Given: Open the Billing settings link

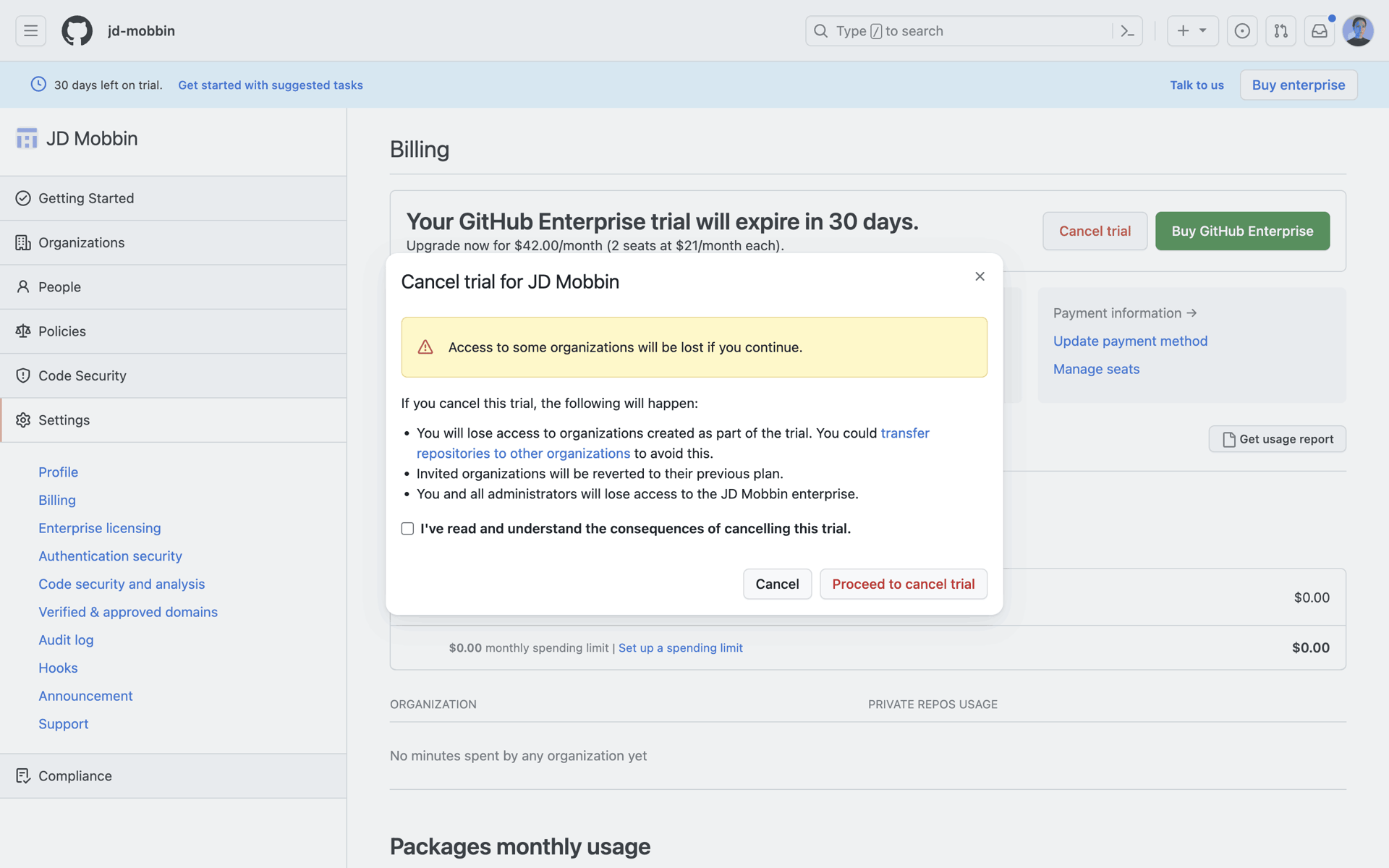Looking at the screenshot, I should (57, 501).
